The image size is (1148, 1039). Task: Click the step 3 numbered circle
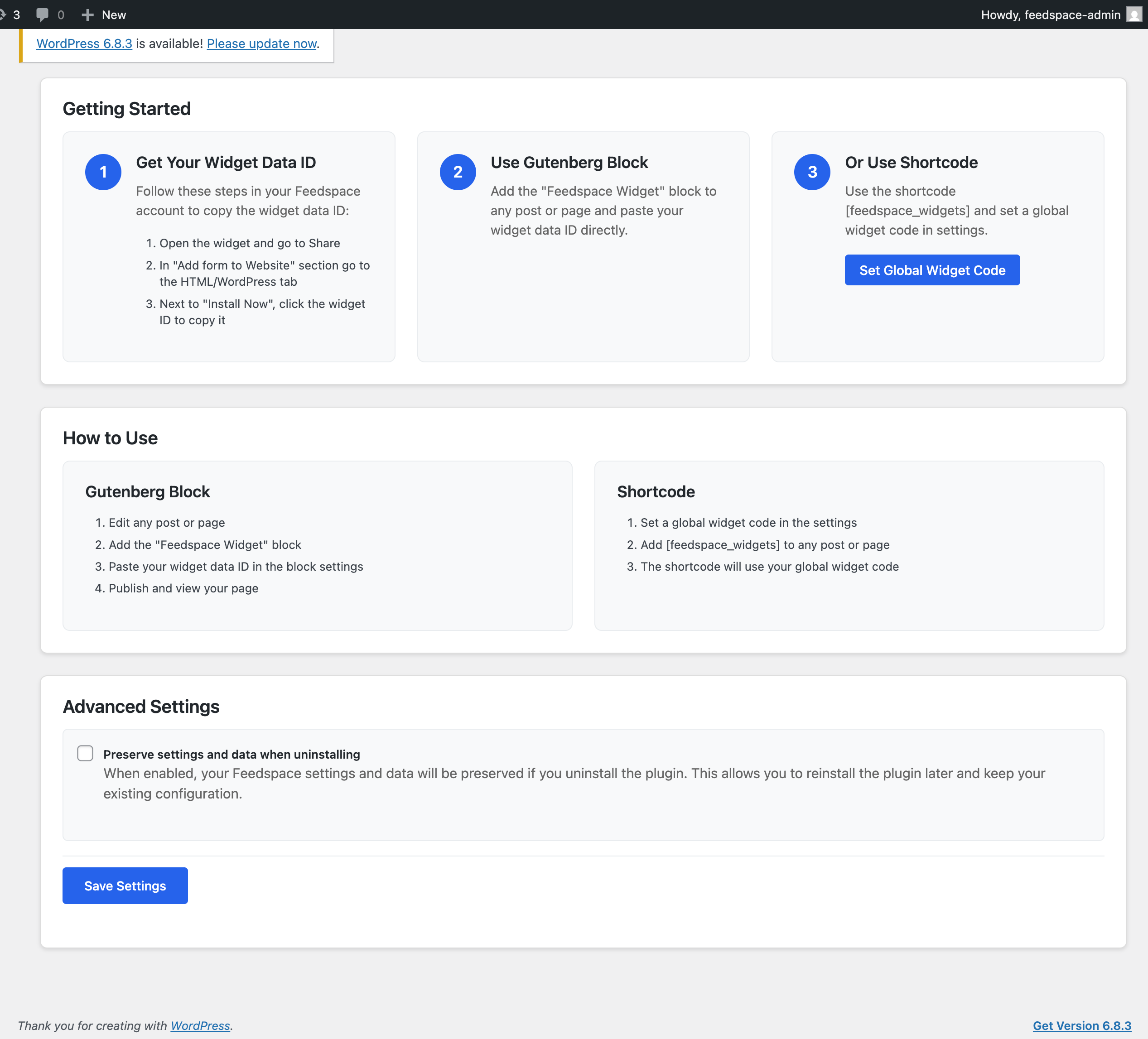812,172
